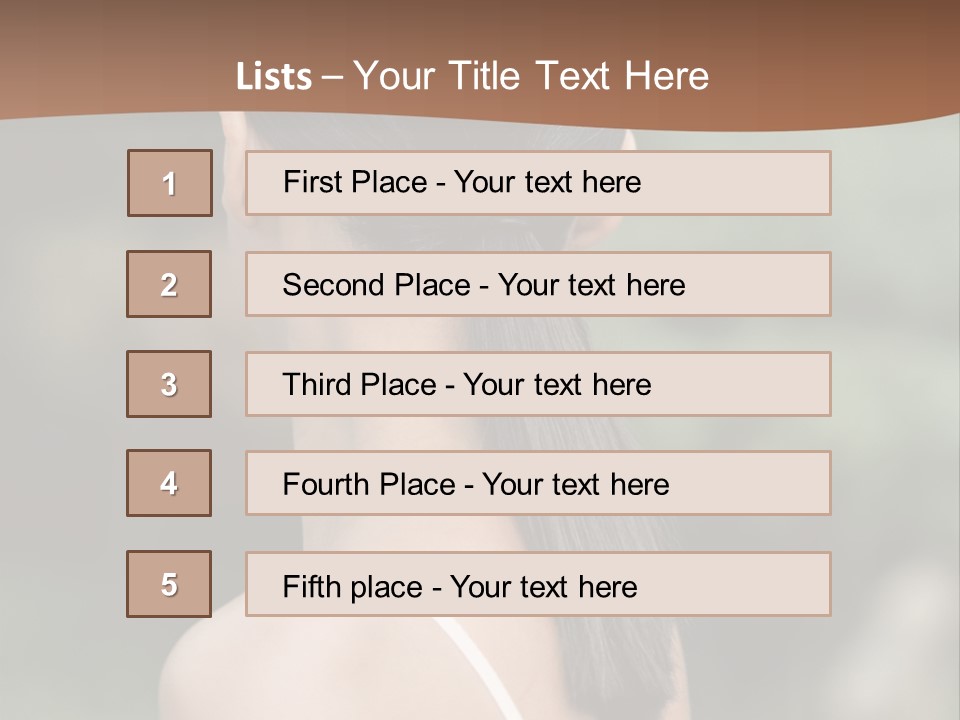Click the 'Fifth place - Your text here' box
Viewport: 960px width, 720px height.
(538, 584)
